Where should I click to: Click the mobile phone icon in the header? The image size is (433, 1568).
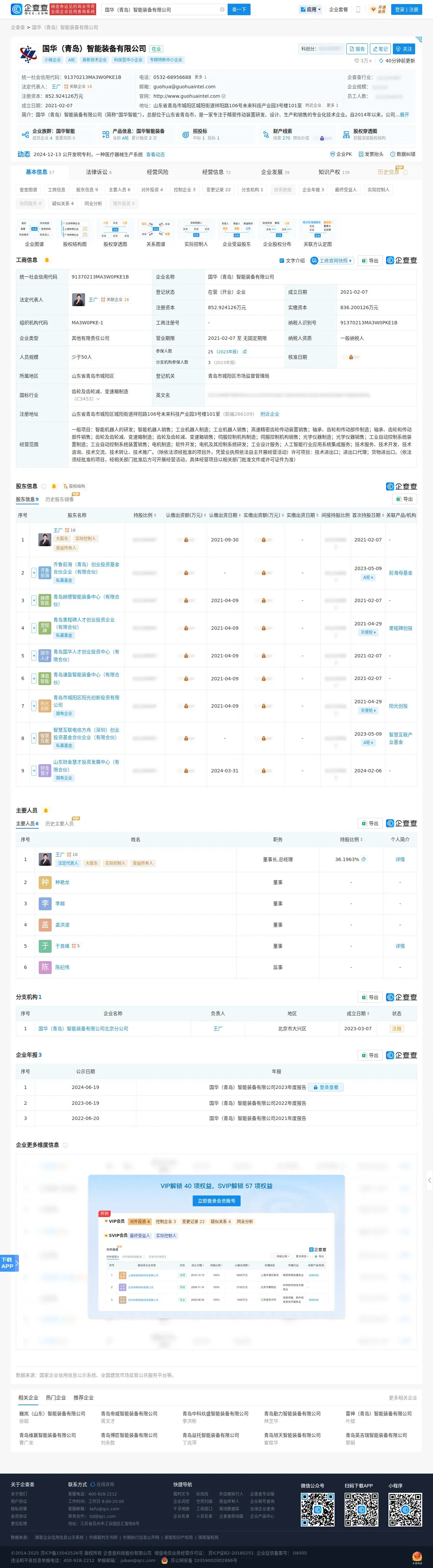(x=358, y=10)
